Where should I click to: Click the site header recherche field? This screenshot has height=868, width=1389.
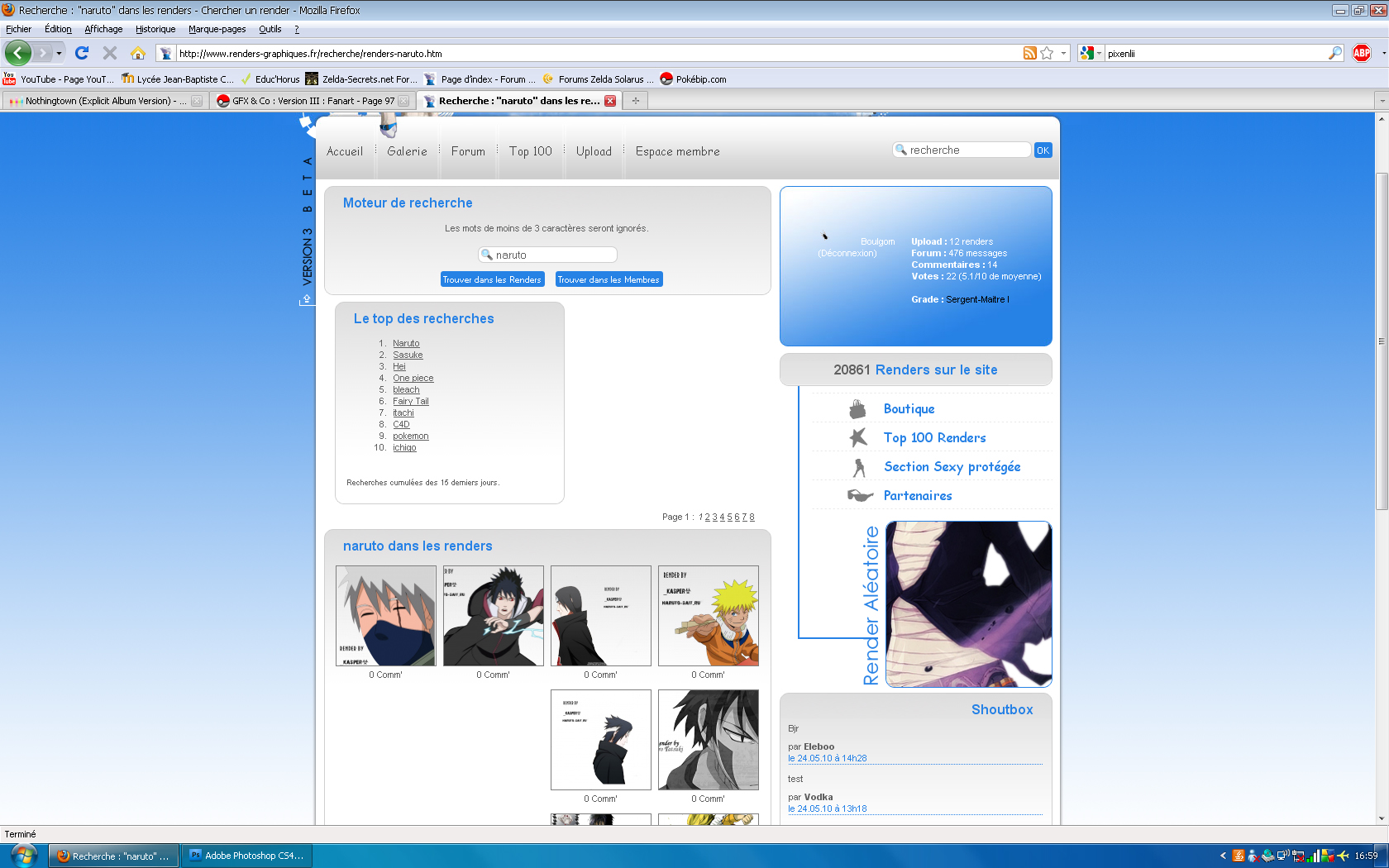962,150
